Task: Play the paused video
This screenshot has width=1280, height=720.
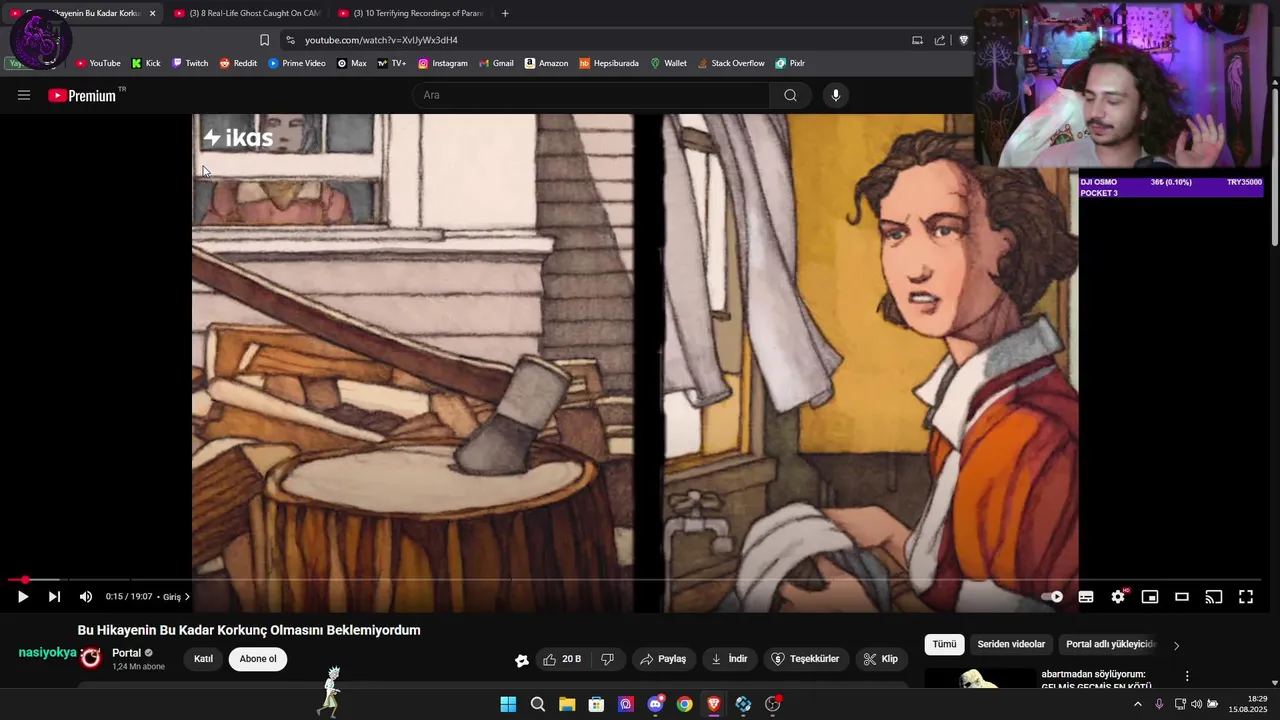Action: pos(23,597)
